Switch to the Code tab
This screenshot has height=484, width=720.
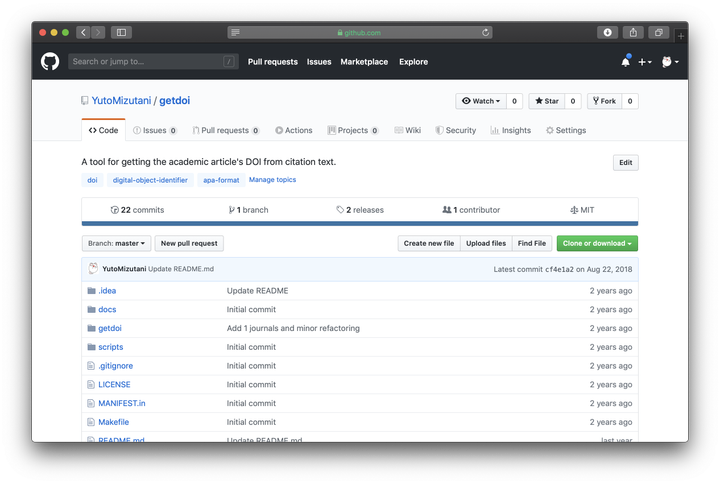coord(103,130)
